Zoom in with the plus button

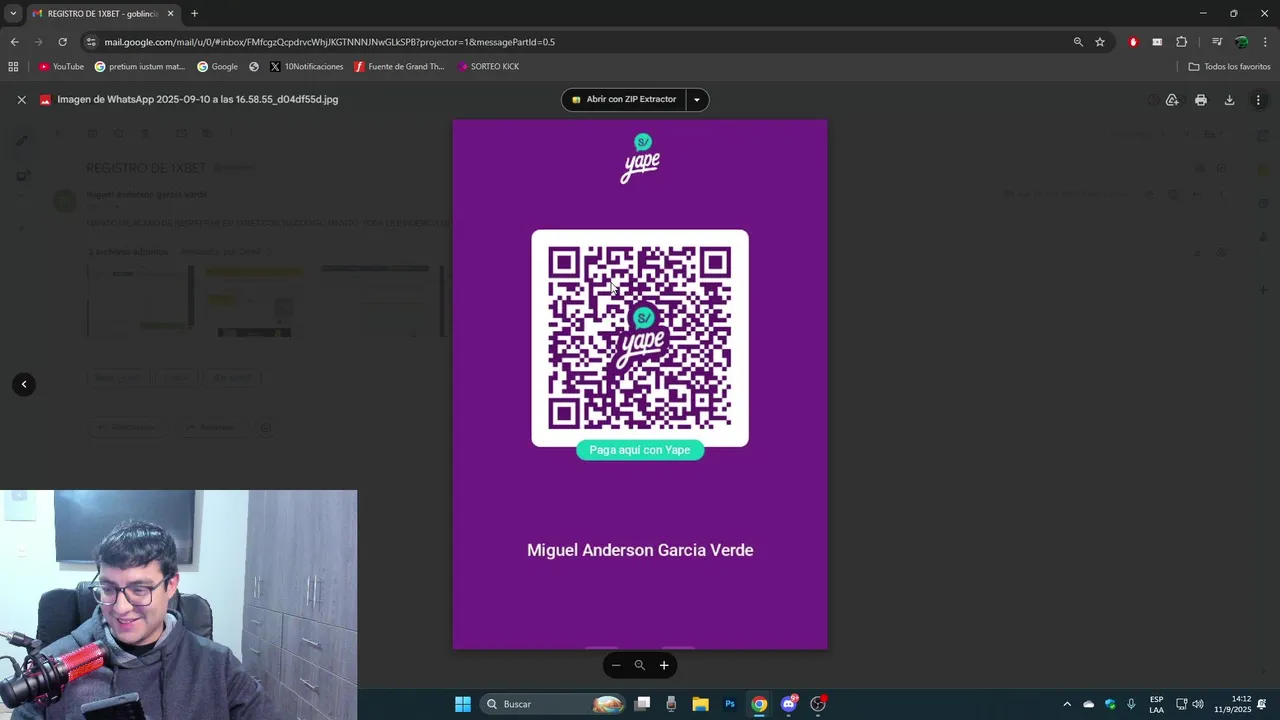[664, 665]
